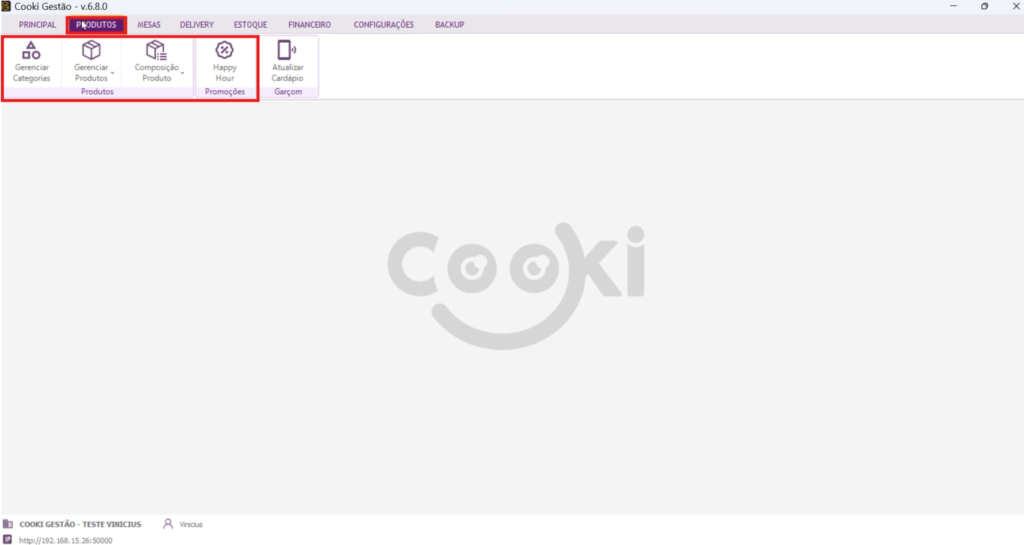
Task: Select the CONFIGURAÇÕES tab
Action: (x=383, y=25)
